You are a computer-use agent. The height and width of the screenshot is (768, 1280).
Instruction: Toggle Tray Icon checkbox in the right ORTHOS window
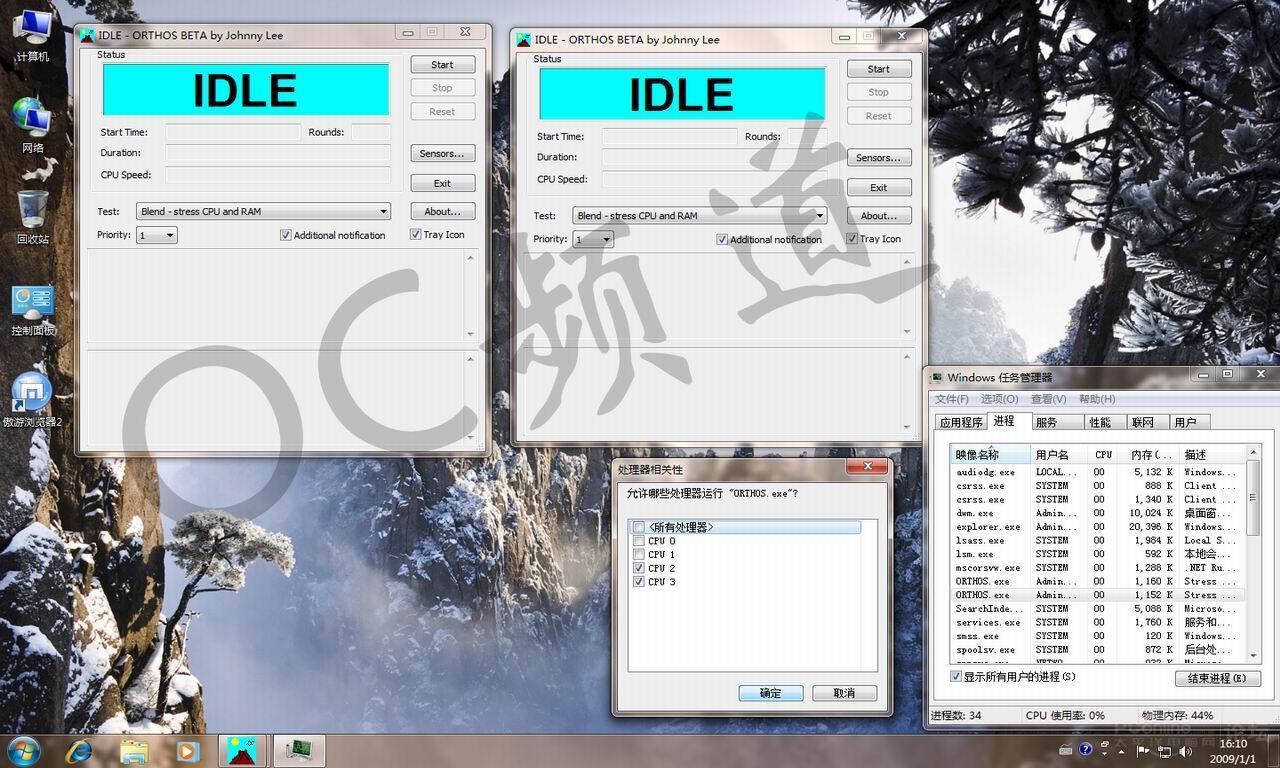click(852, 238)
